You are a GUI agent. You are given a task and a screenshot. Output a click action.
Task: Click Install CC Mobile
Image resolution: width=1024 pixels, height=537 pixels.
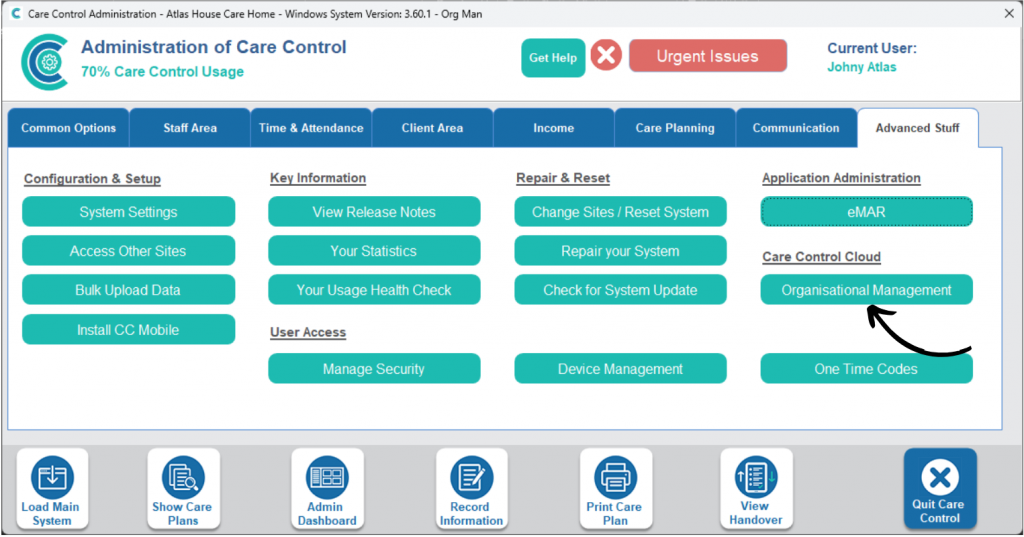coord(129,330)
